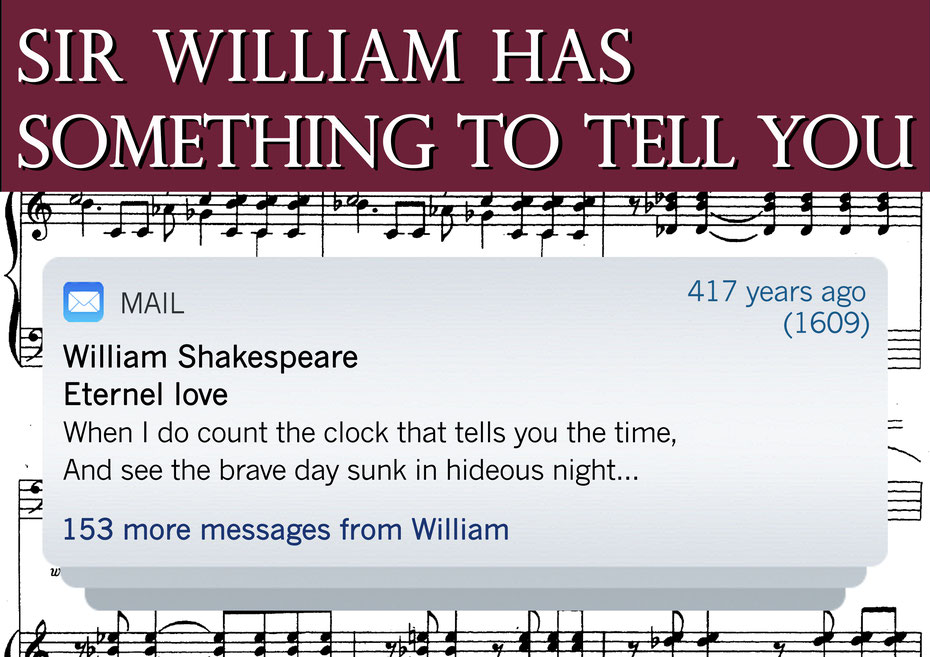The height and width of the screenshot is (657, 930).
Task: Select the Eternel love subject line
Action: pyautogui.click(x=145, y=394)
